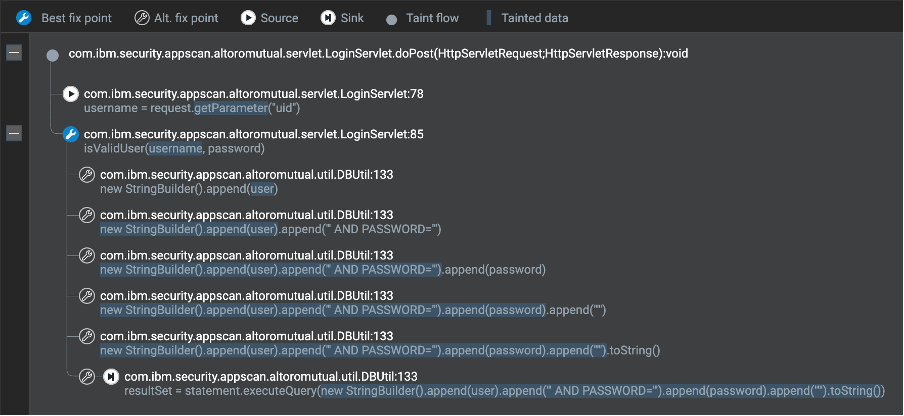Click the resultSet = statement.executeQuery line
The width and height of the screenshot is (904, 416).
tap(504, 391)
